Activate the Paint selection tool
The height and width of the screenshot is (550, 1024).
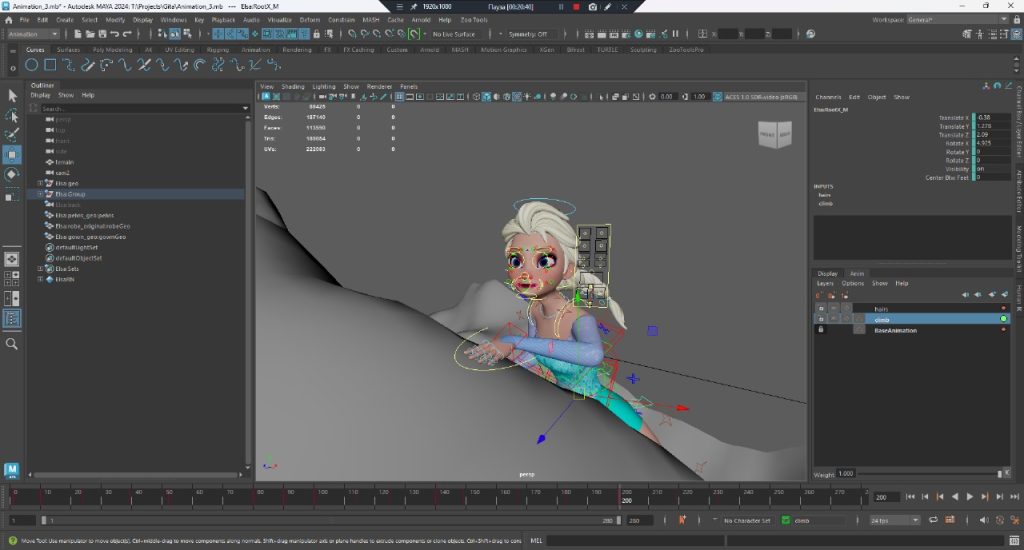pos(12,135)
